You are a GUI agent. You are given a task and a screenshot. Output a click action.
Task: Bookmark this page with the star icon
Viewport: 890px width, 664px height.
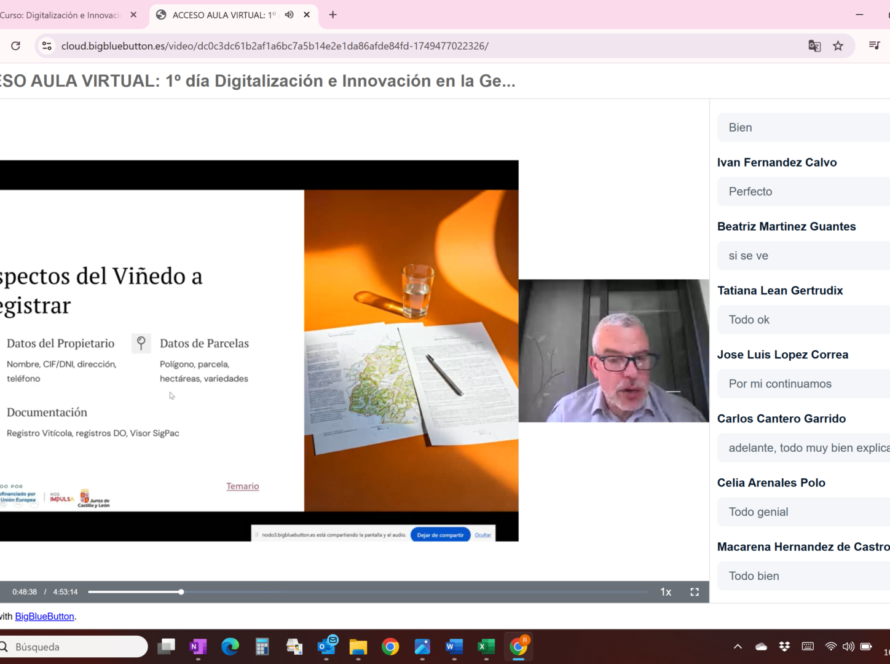(x=838, y=46)
